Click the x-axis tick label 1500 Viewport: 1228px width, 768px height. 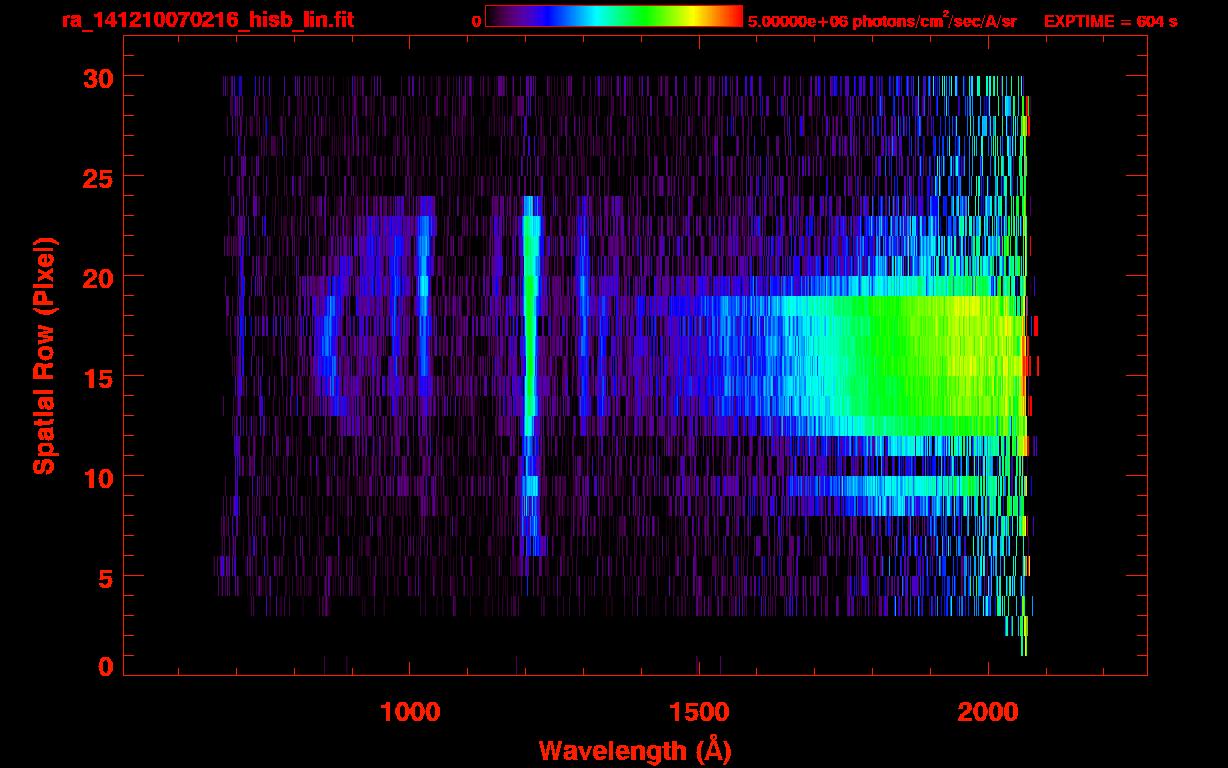click(699, 712)
